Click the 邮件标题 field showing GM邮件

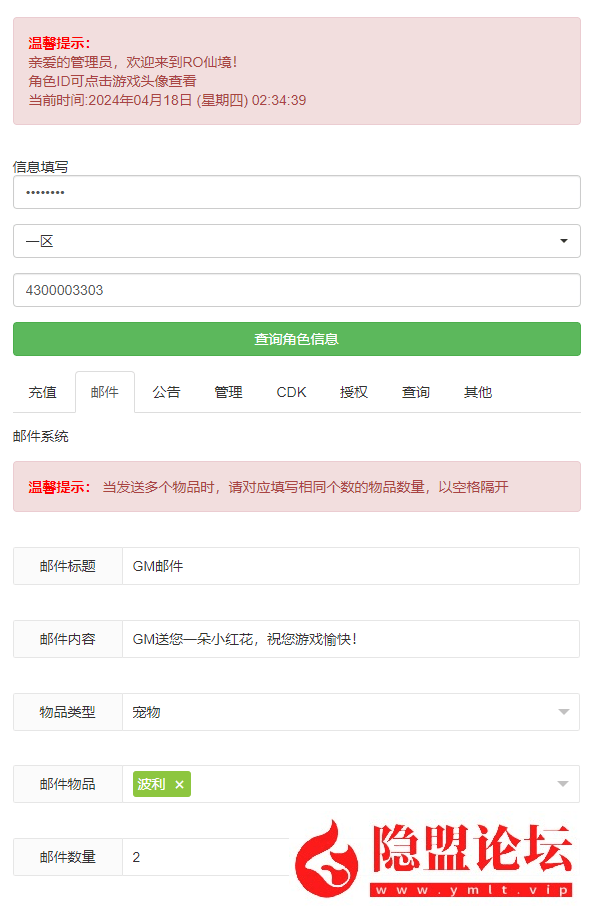(350, 566)
